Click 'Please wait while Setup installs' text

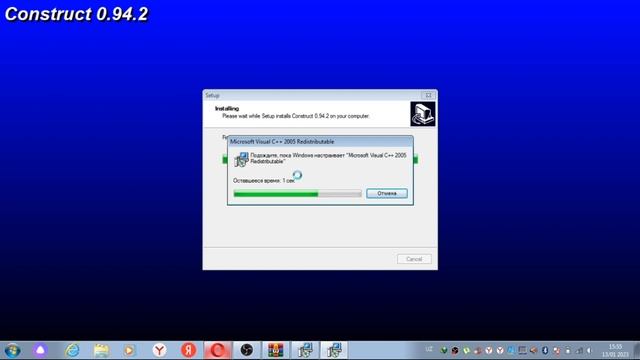click(x=296, y=116)
